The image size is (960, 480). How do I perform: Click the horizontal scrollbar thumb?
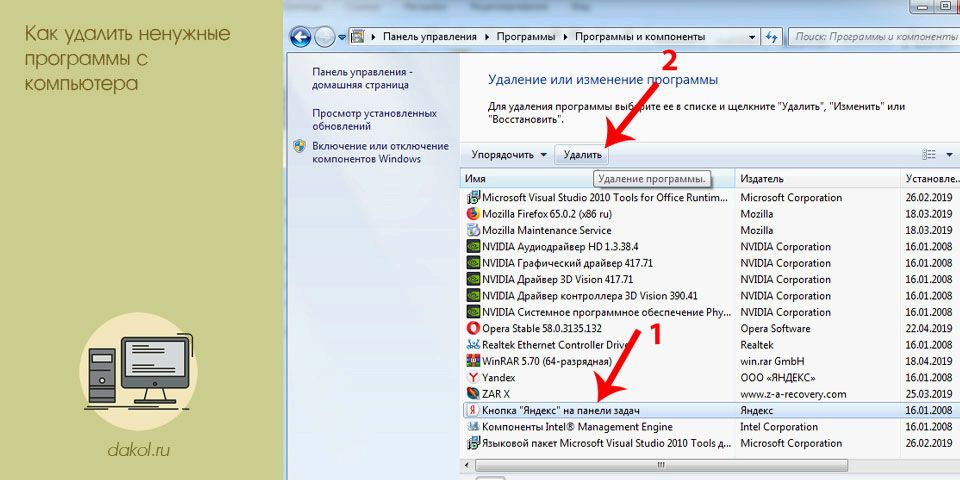coord(662,465)
